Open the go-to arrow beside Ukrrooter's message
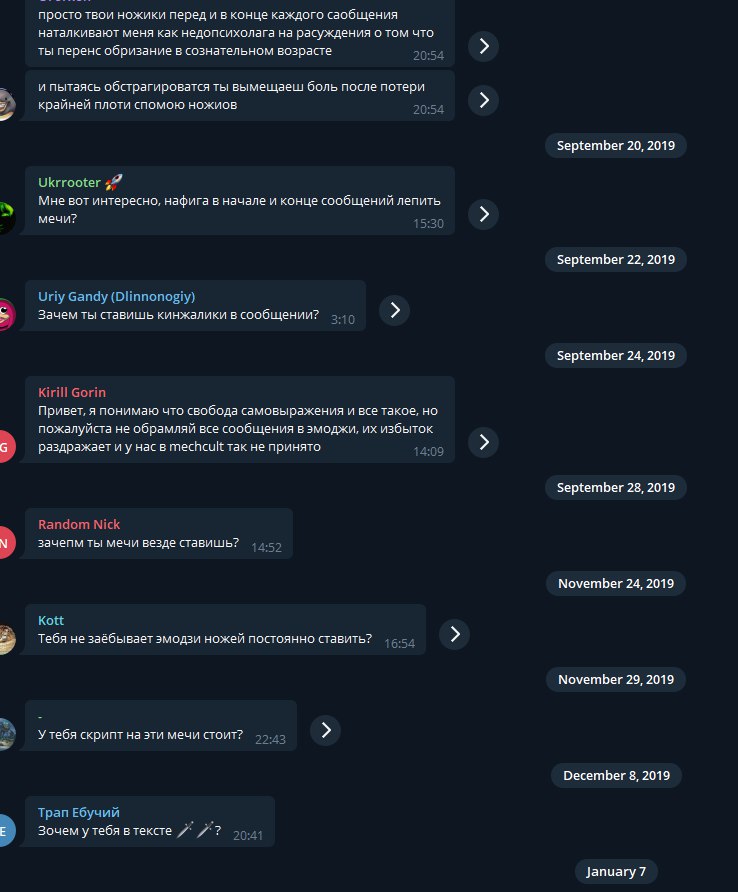738x892 pixels. (x=483, y=214)
